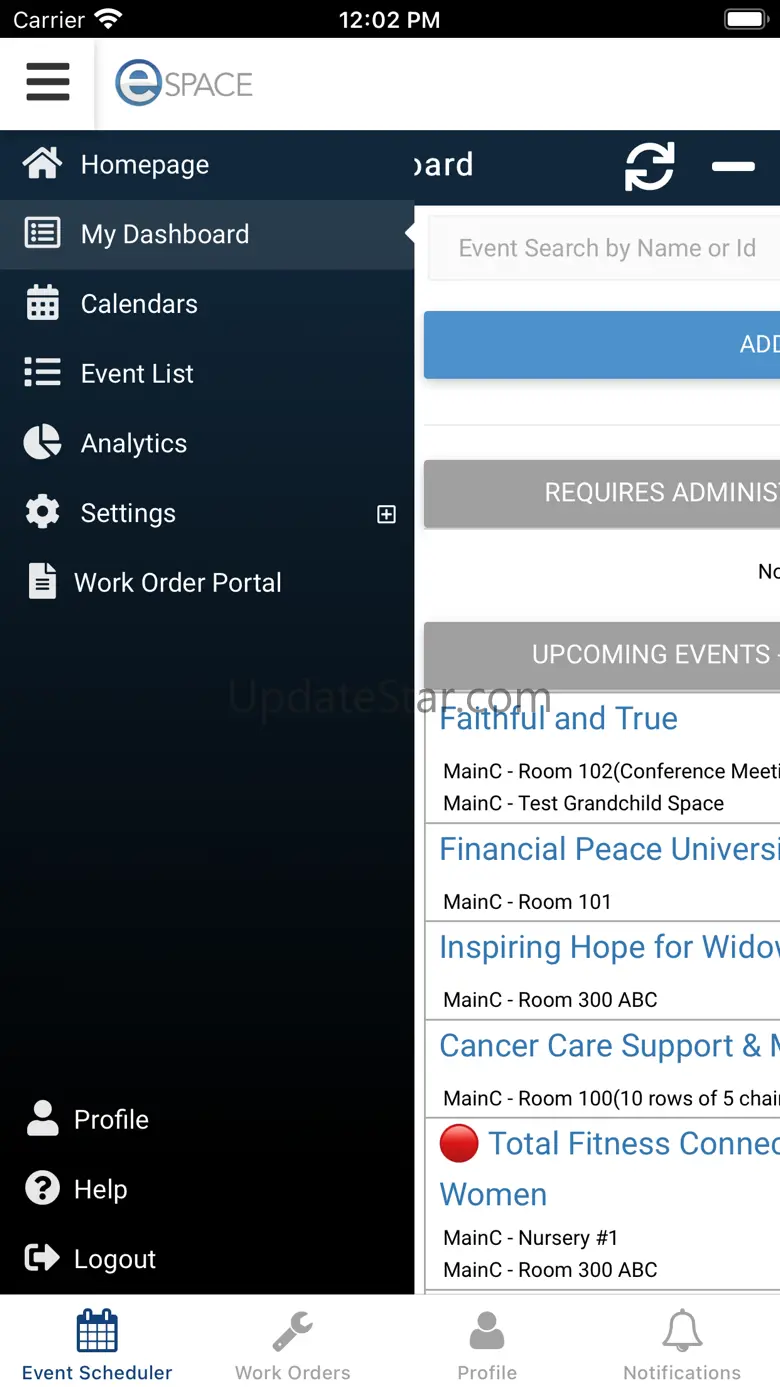Click the Event List bullet icon
Image resolution: width=780 pixels, height=1387 pixels.
pyautogui.click(x=42, y=373)
